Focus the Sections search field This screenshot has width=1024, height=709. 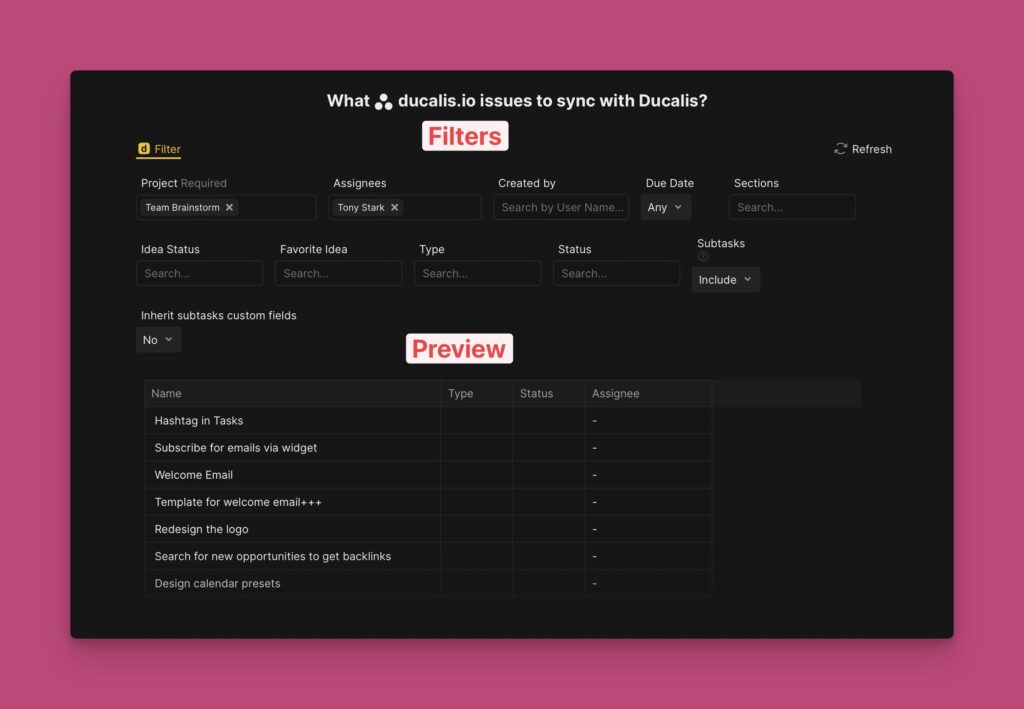[x=792, y=207]
